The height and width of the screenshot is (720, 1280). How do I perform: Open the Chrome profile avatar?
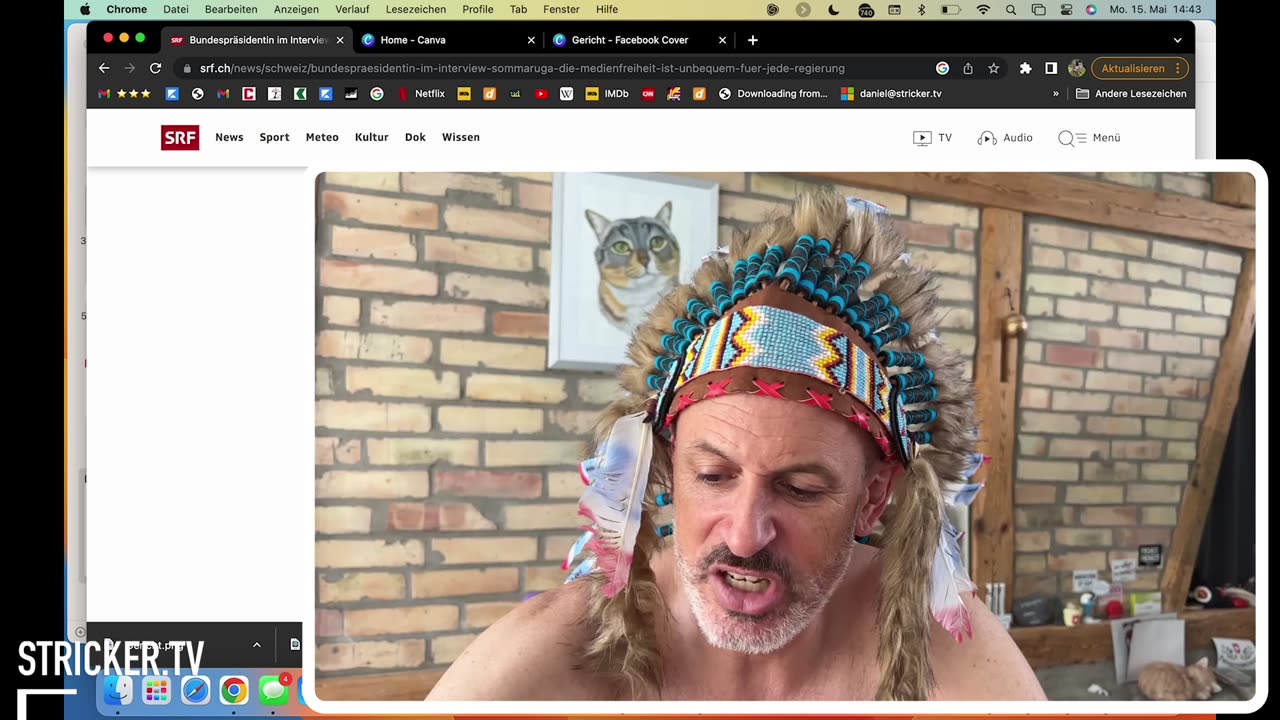click(x=1076, y=68)
